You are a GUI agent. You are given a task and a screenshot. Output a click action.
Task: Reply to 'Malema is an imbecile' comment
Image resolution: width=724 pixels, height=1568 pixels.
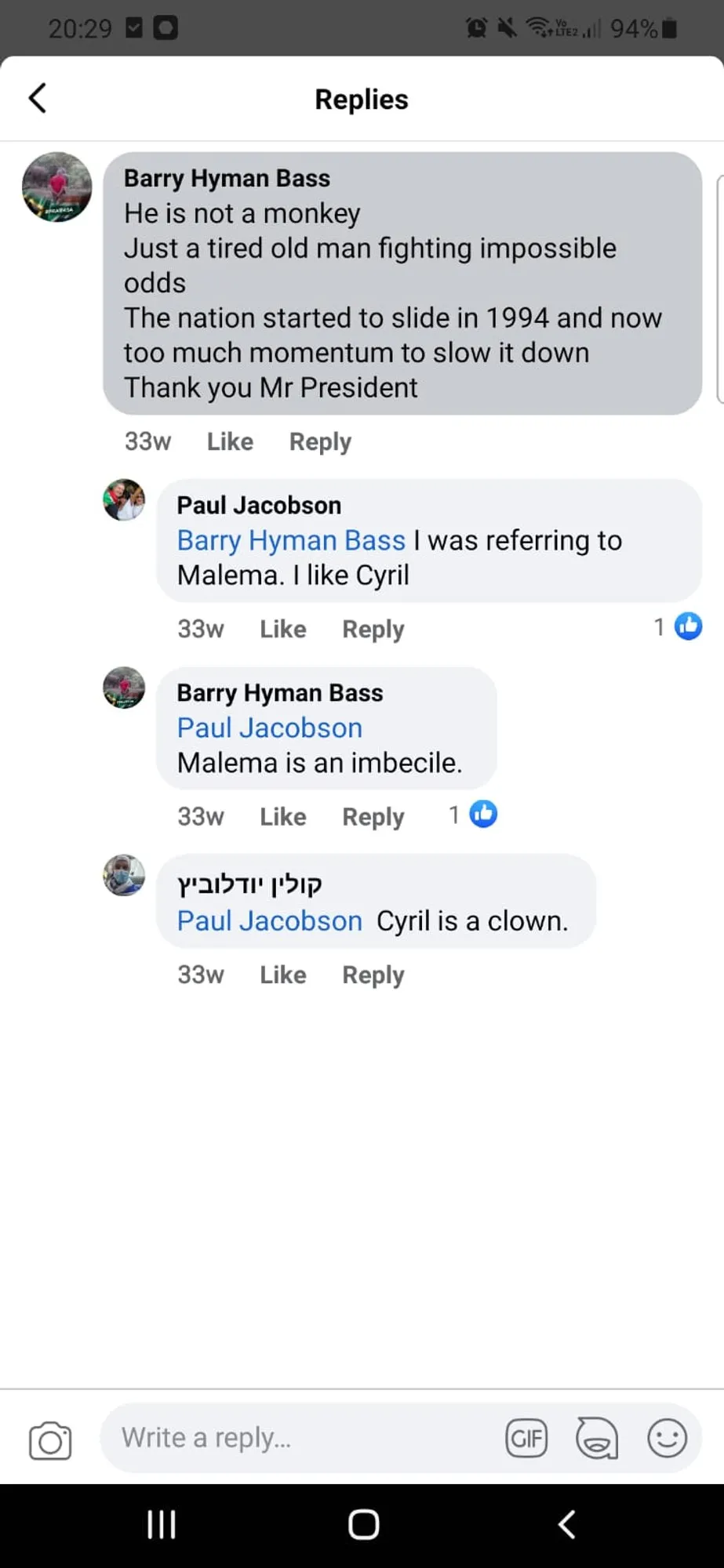[x=373, y=817]
